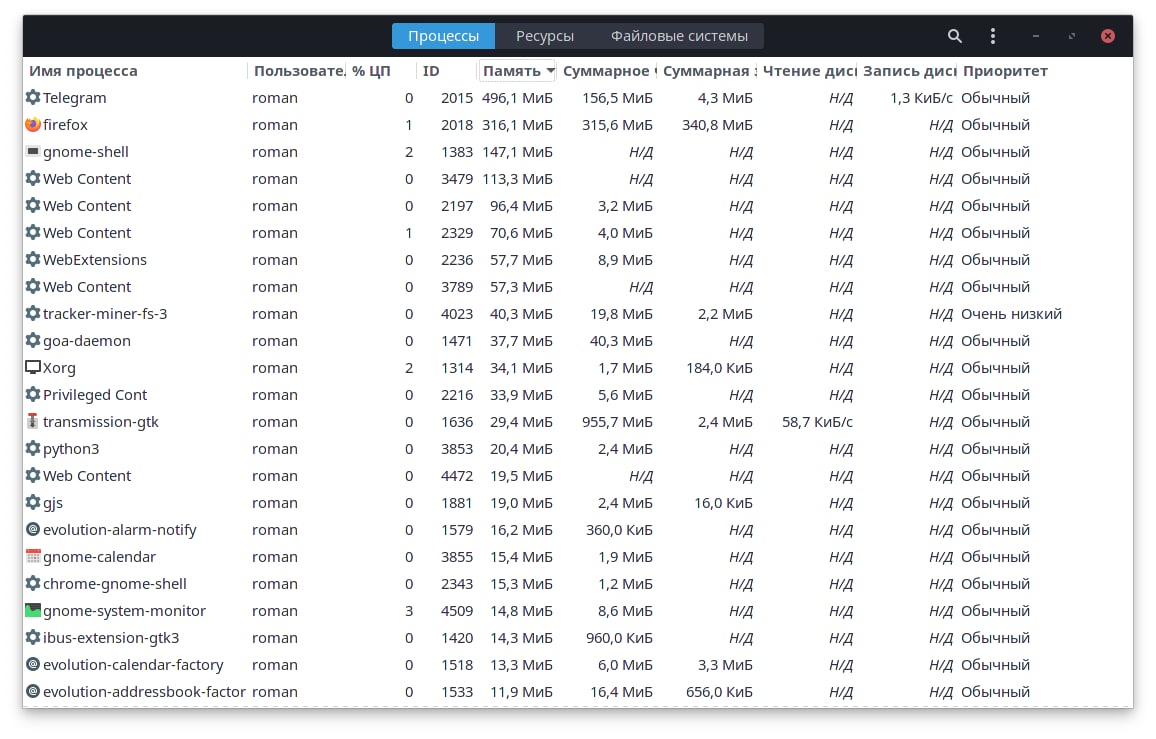Switch to the Ресурсы tab
Viewport: 1156px width, 739px height.
[545, 36]
